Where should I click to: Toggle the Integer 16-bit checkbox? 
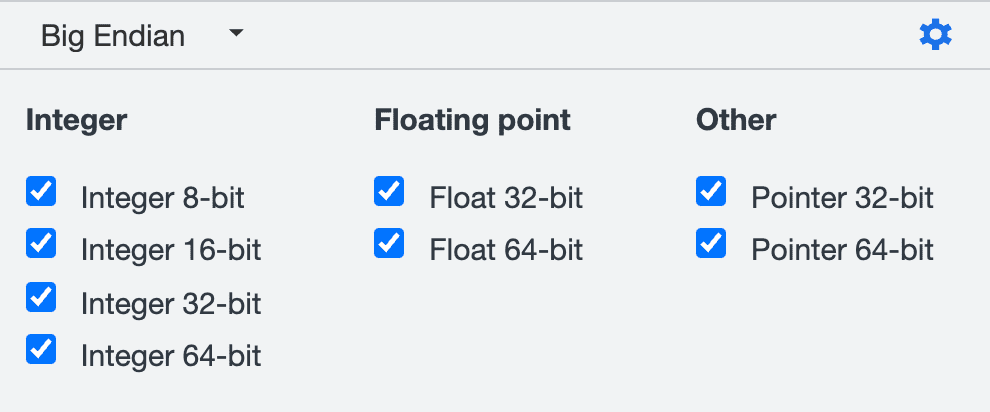click(41, 243)
